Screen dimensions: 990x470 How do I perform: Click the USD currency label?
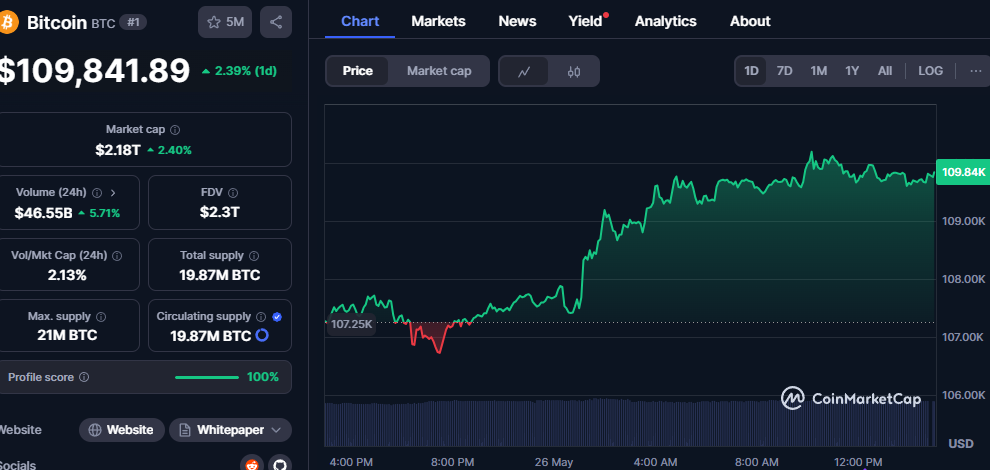click(961, 444)
